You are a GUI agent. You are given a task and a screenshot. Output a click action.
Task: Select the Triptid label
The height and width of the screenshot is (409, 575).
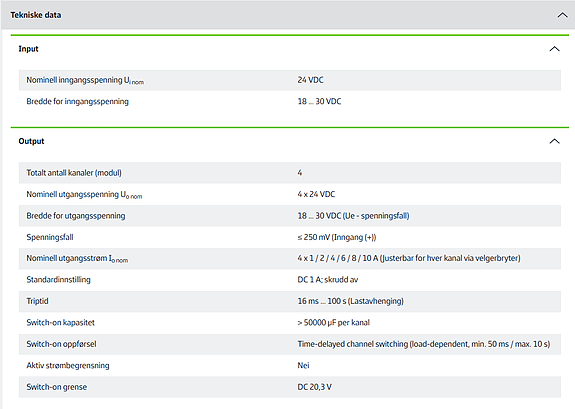[x=37, y=301]
